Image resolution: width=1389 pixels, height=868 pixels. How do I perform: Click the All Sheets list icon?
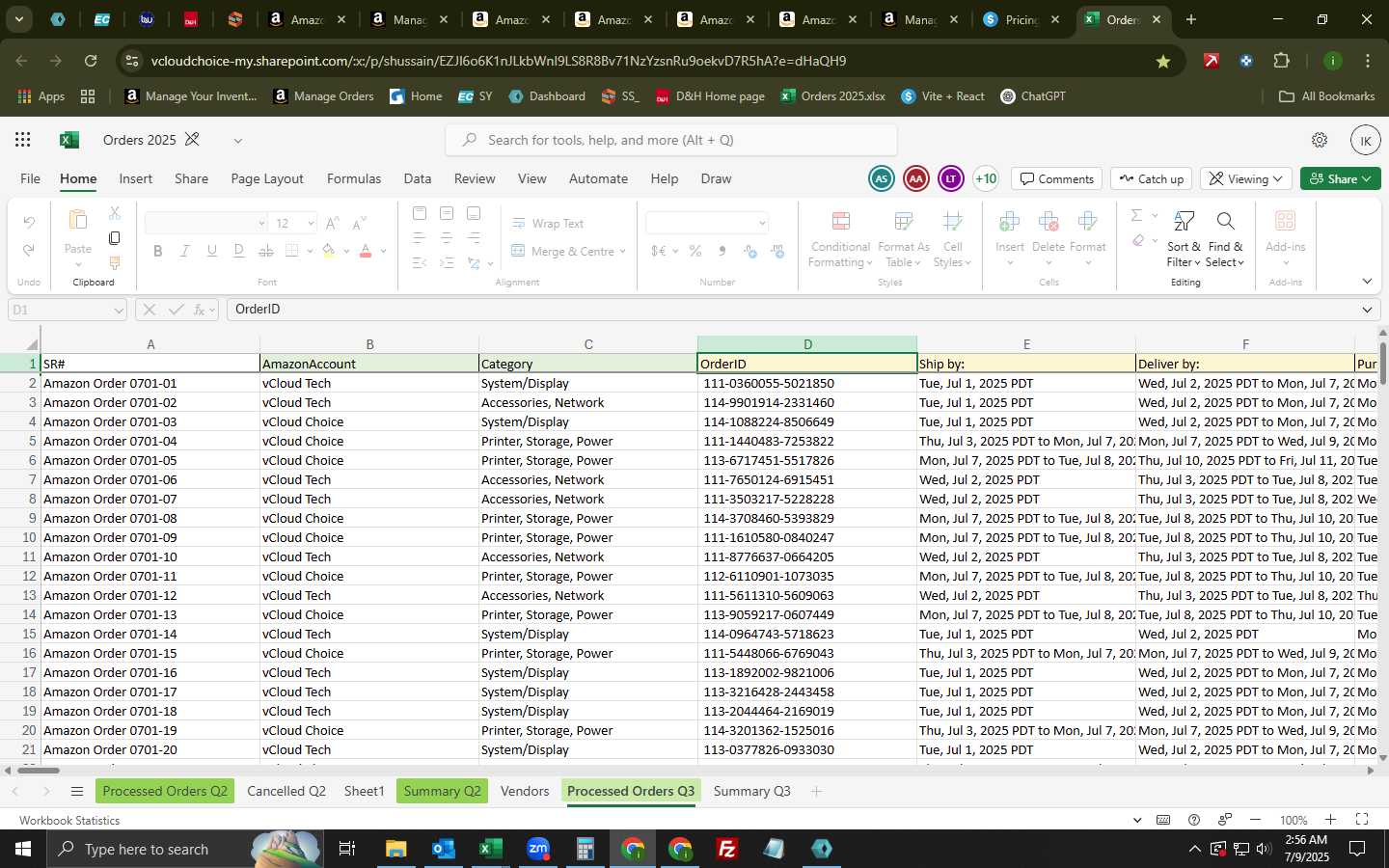tap(77, 791)
